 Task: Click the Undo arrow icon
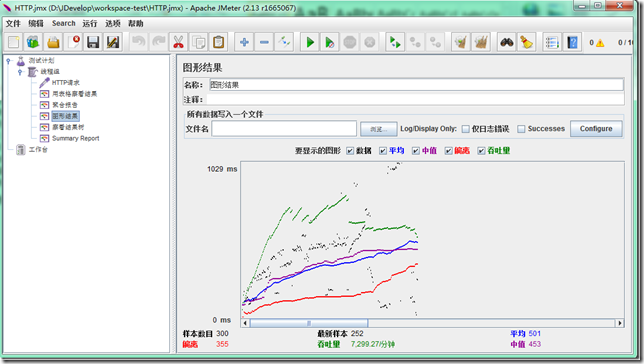[x=139, y=42]
